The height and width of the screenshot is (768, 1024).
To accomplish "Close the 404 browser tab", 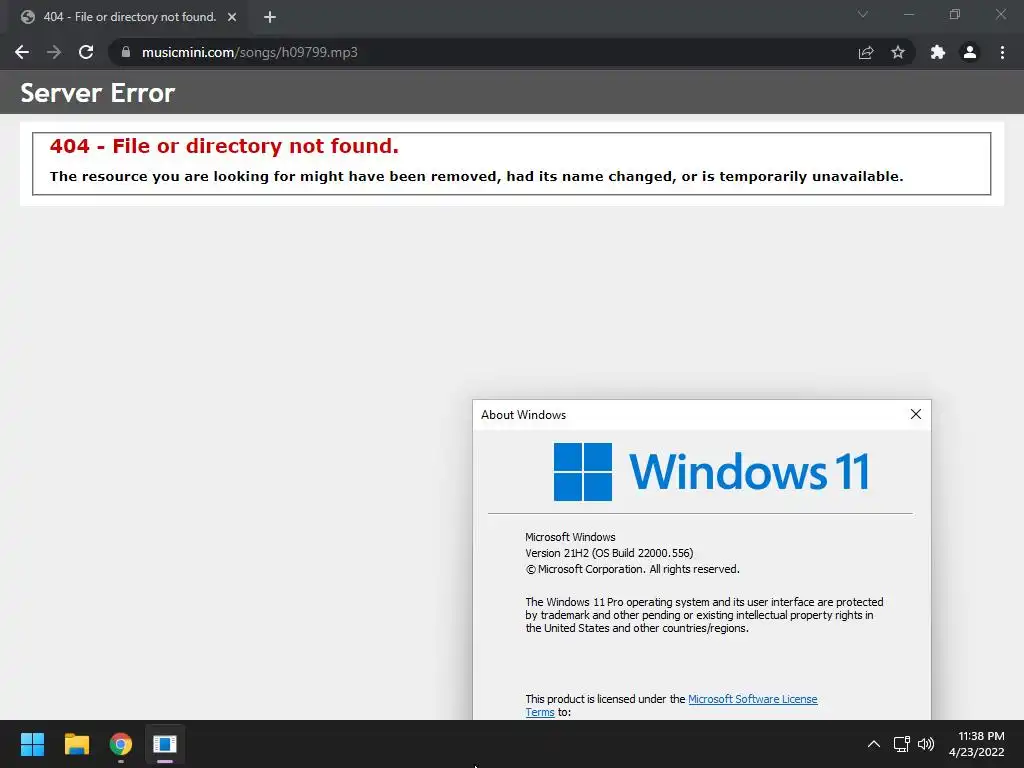I will click(x=232, y=17).
